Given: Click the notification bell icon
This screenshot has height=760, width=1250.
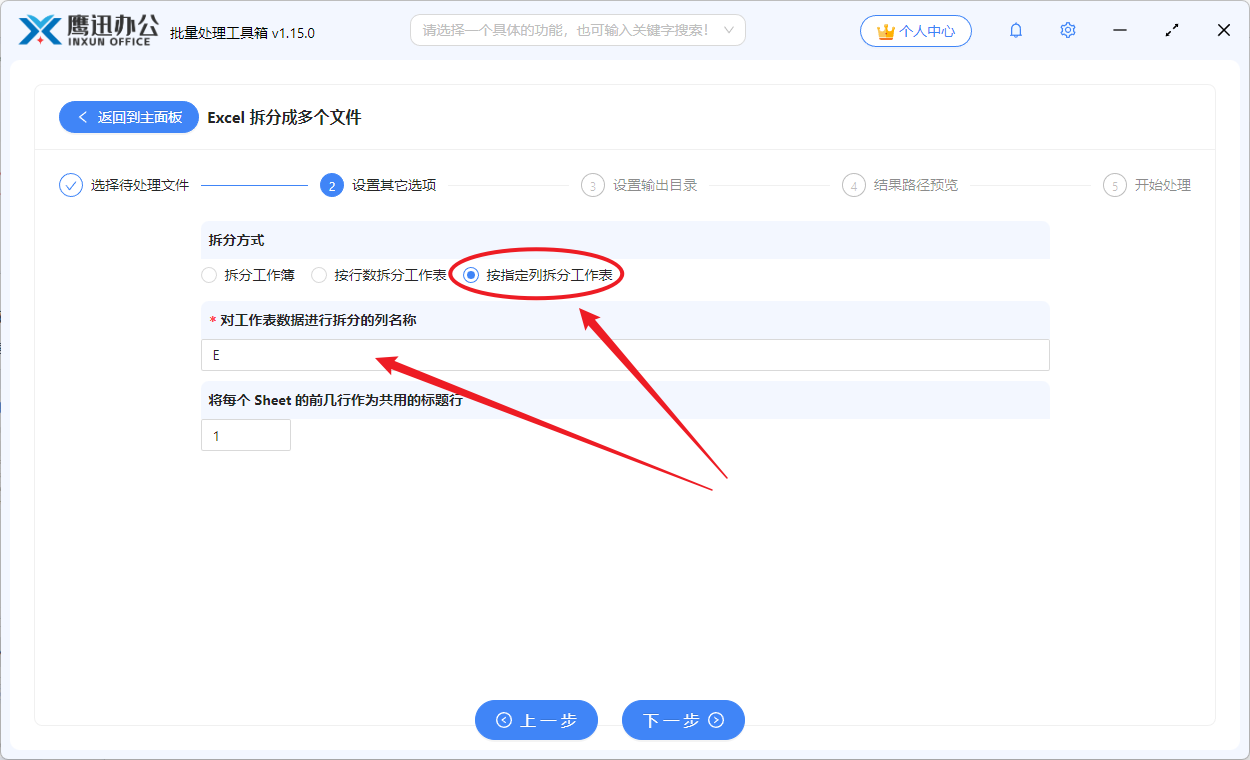Looking at the screenshot, I should (1015, 30).
